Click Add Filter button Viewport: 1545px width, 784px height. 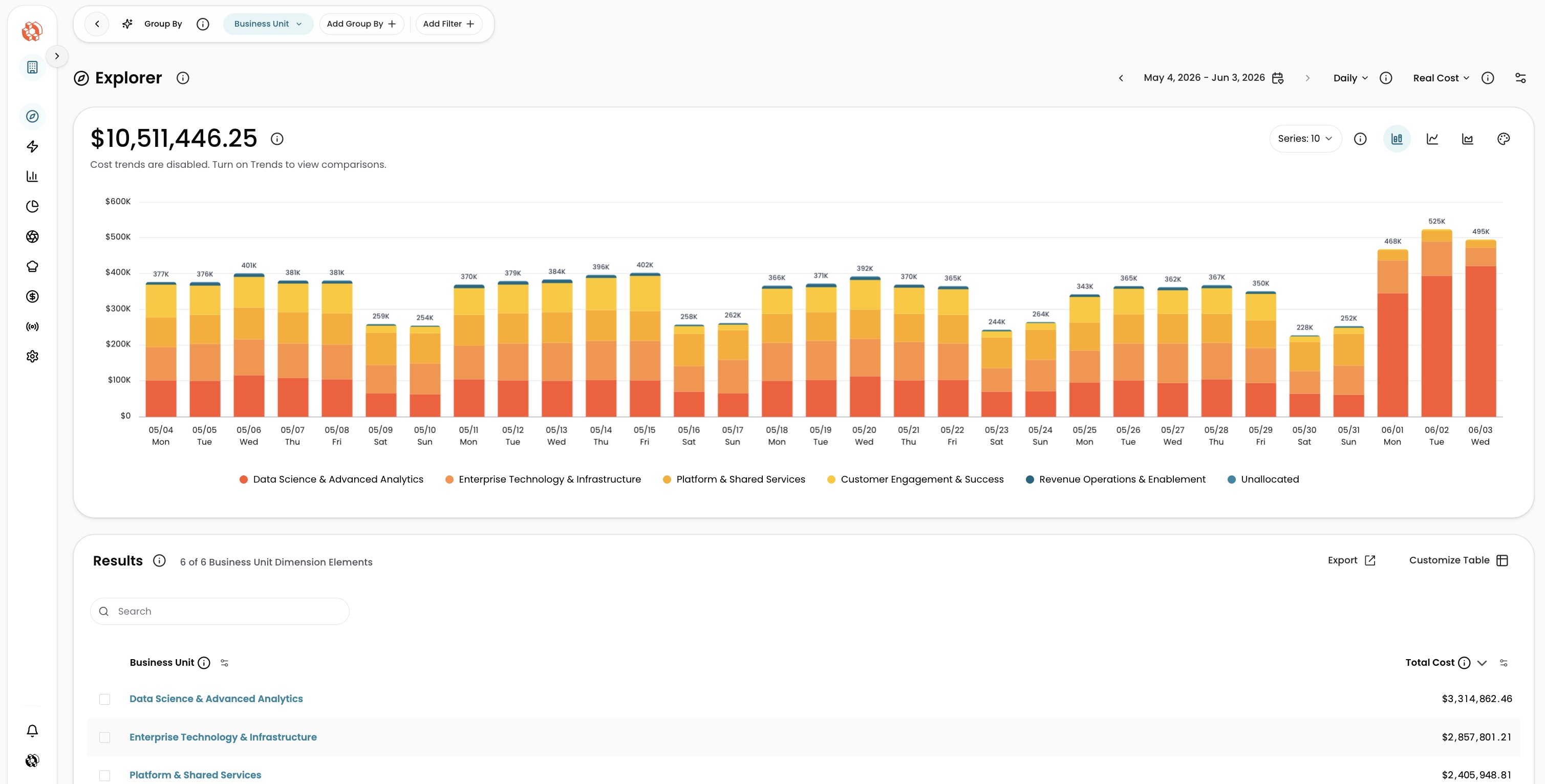tap(448, 24)
